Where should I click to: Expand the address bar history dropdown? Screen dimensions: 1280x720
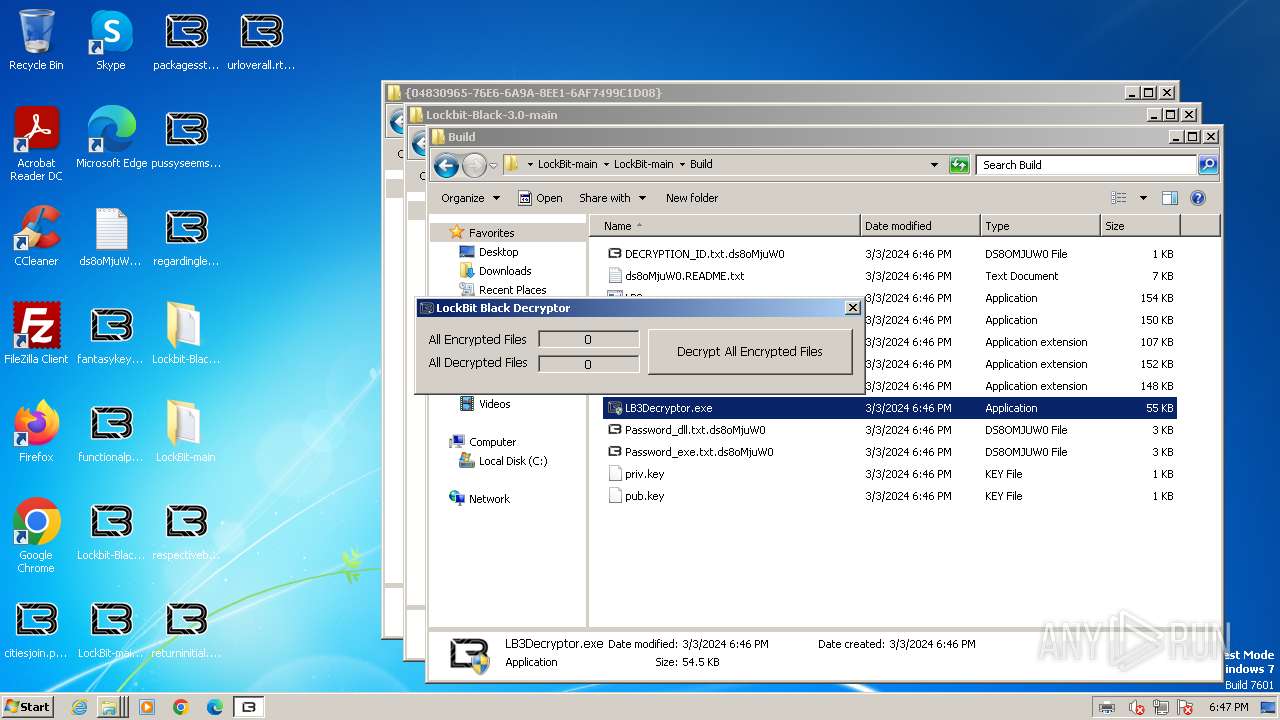point(935,165)
